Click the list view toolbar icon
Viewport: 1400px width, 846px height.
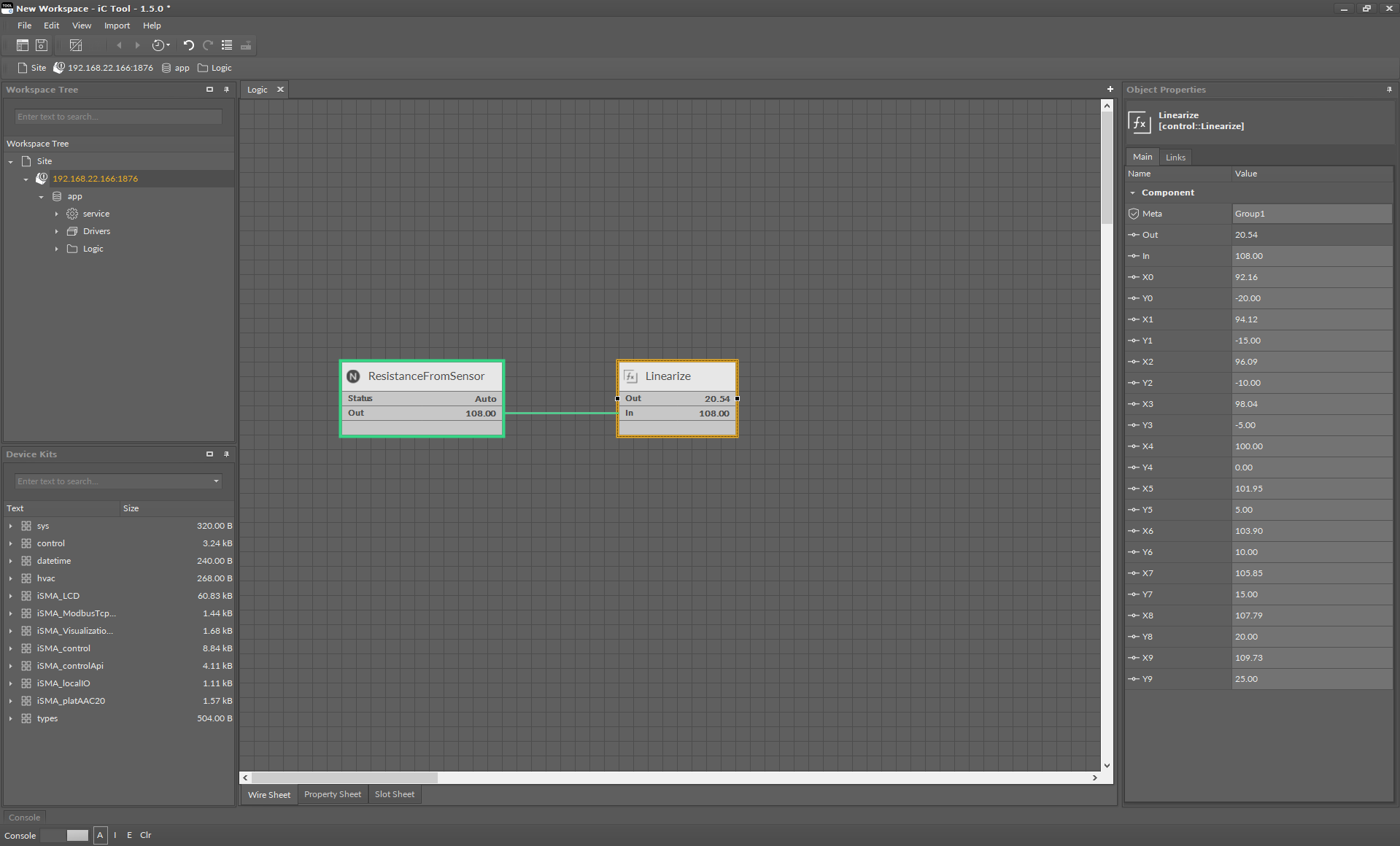coord(227,45)
